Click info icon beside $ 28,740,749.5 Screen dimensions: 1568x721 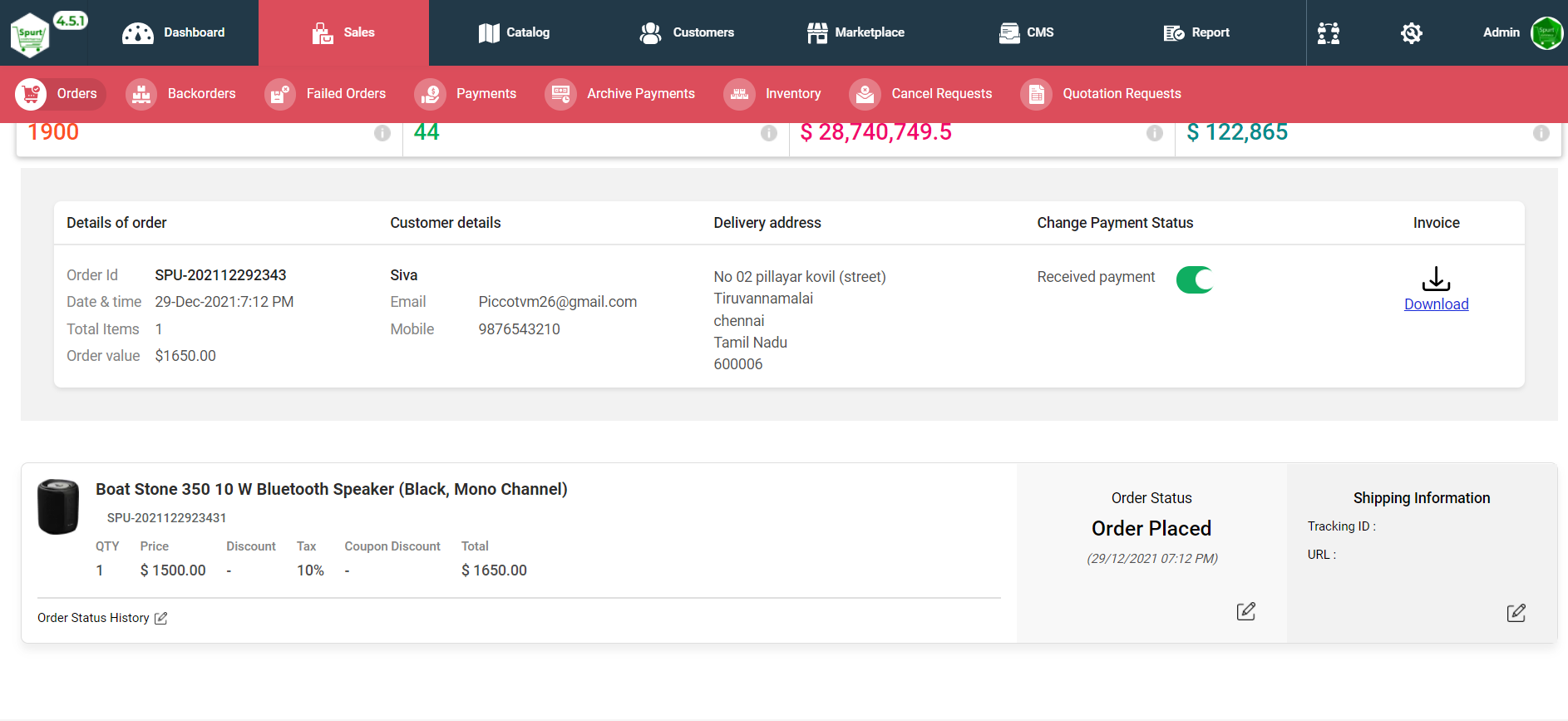click(1155, 133)
